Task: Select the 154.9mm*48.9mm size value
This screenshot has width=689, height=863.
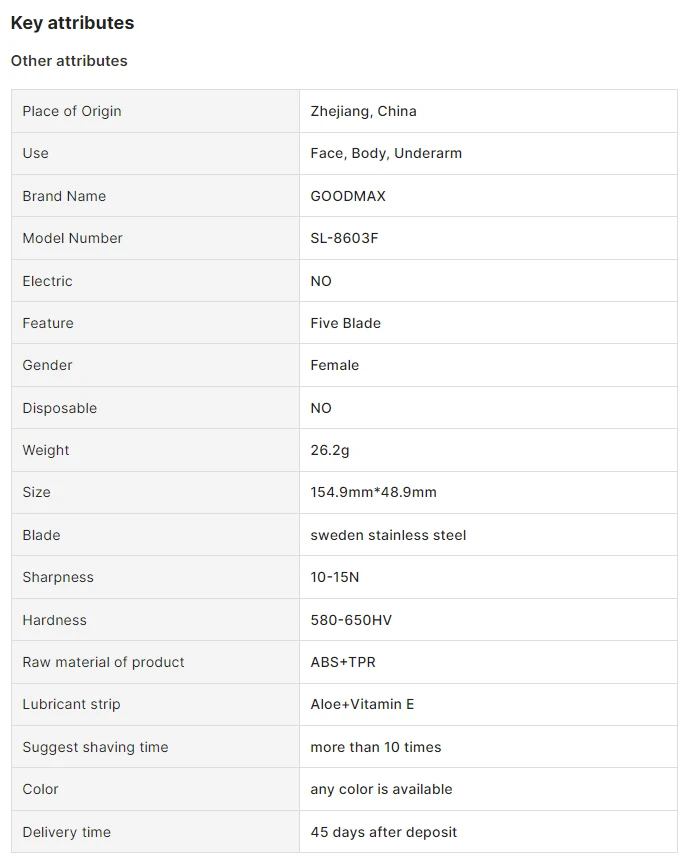Action: 373,492
